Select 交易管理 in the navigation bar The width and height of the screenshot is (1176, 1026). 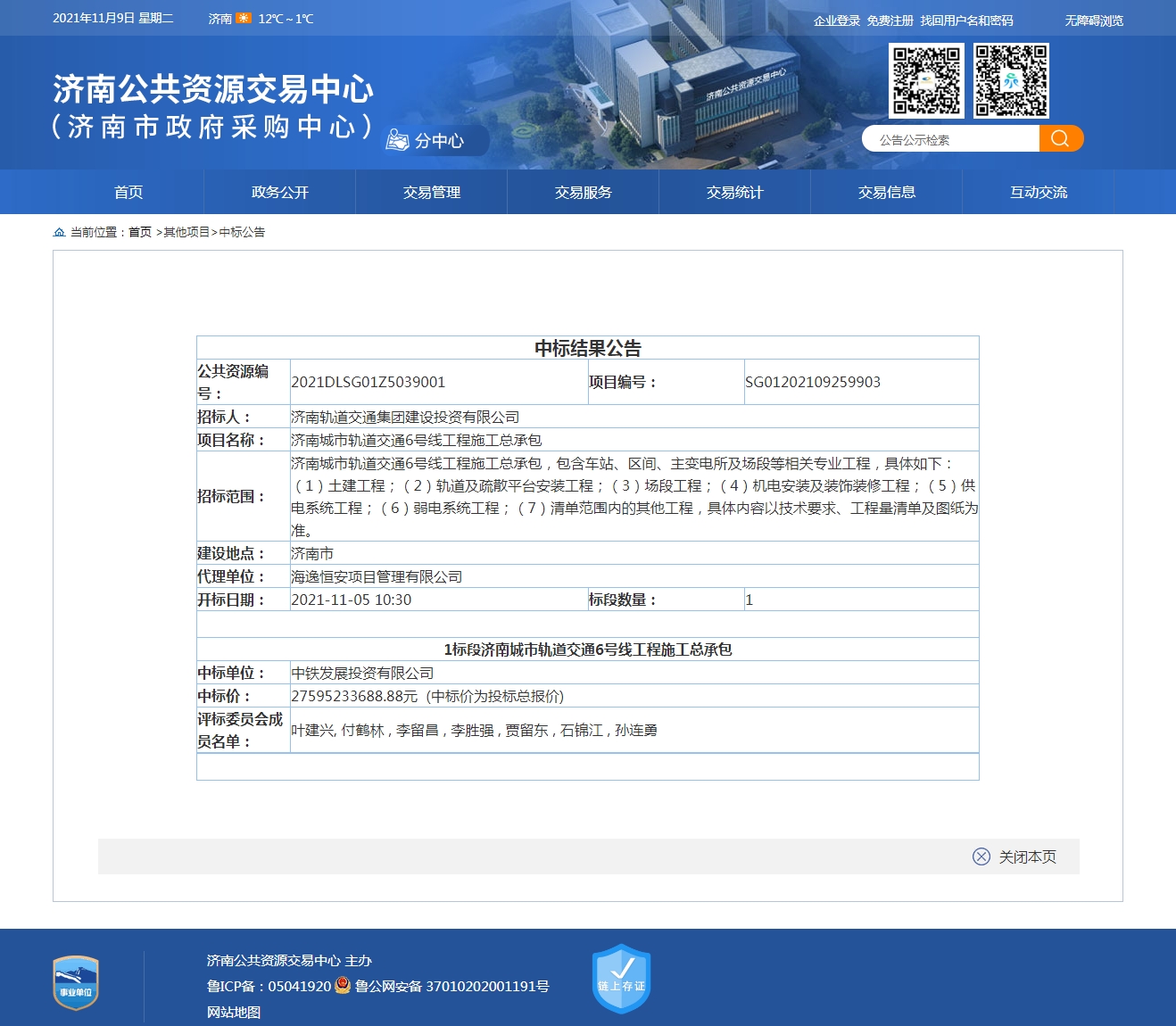pyautogui.click(x=432, y=192)
